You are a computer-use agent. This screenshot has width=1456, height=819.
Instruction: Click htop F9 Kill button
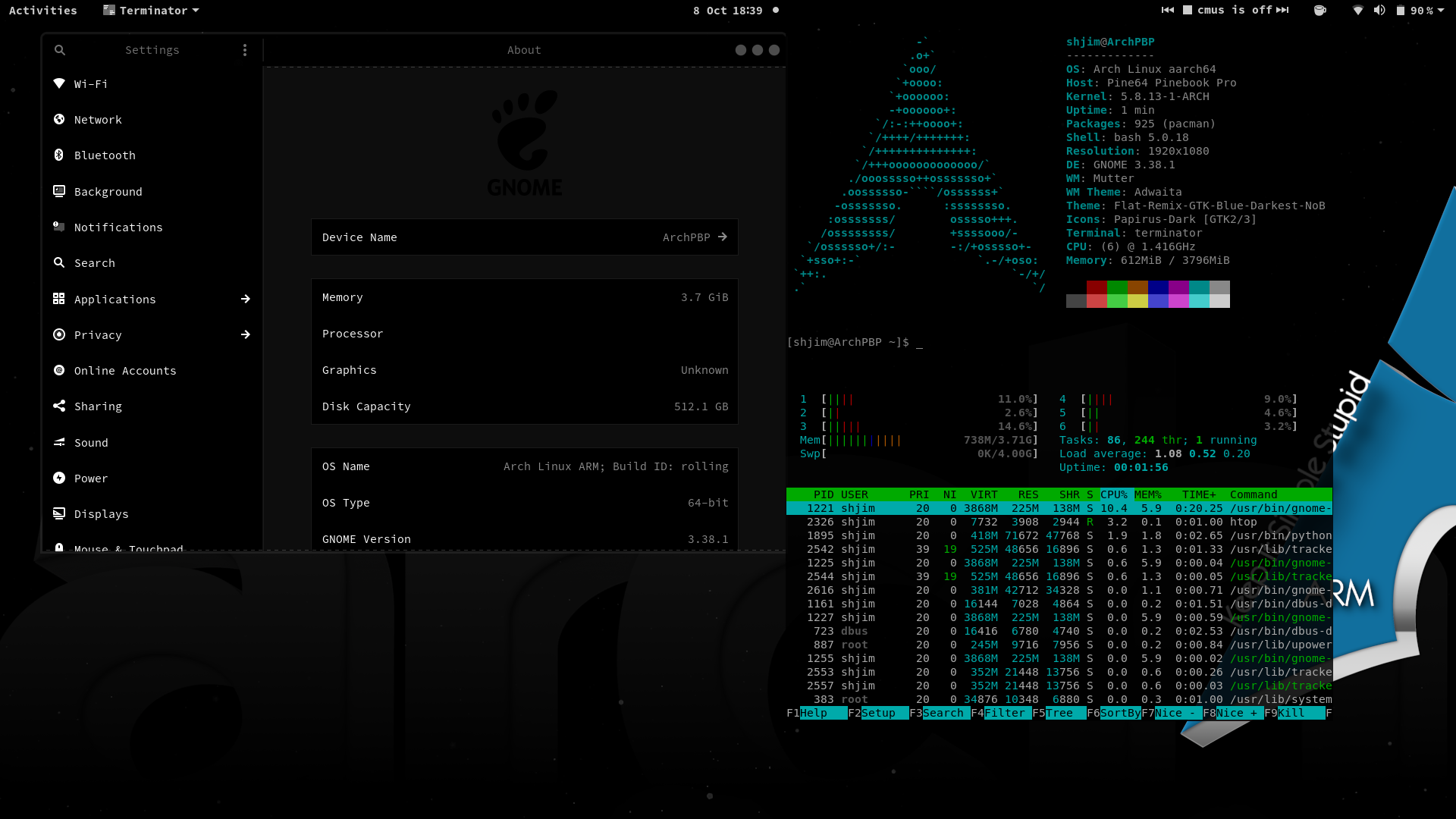tap(1294, 713)
